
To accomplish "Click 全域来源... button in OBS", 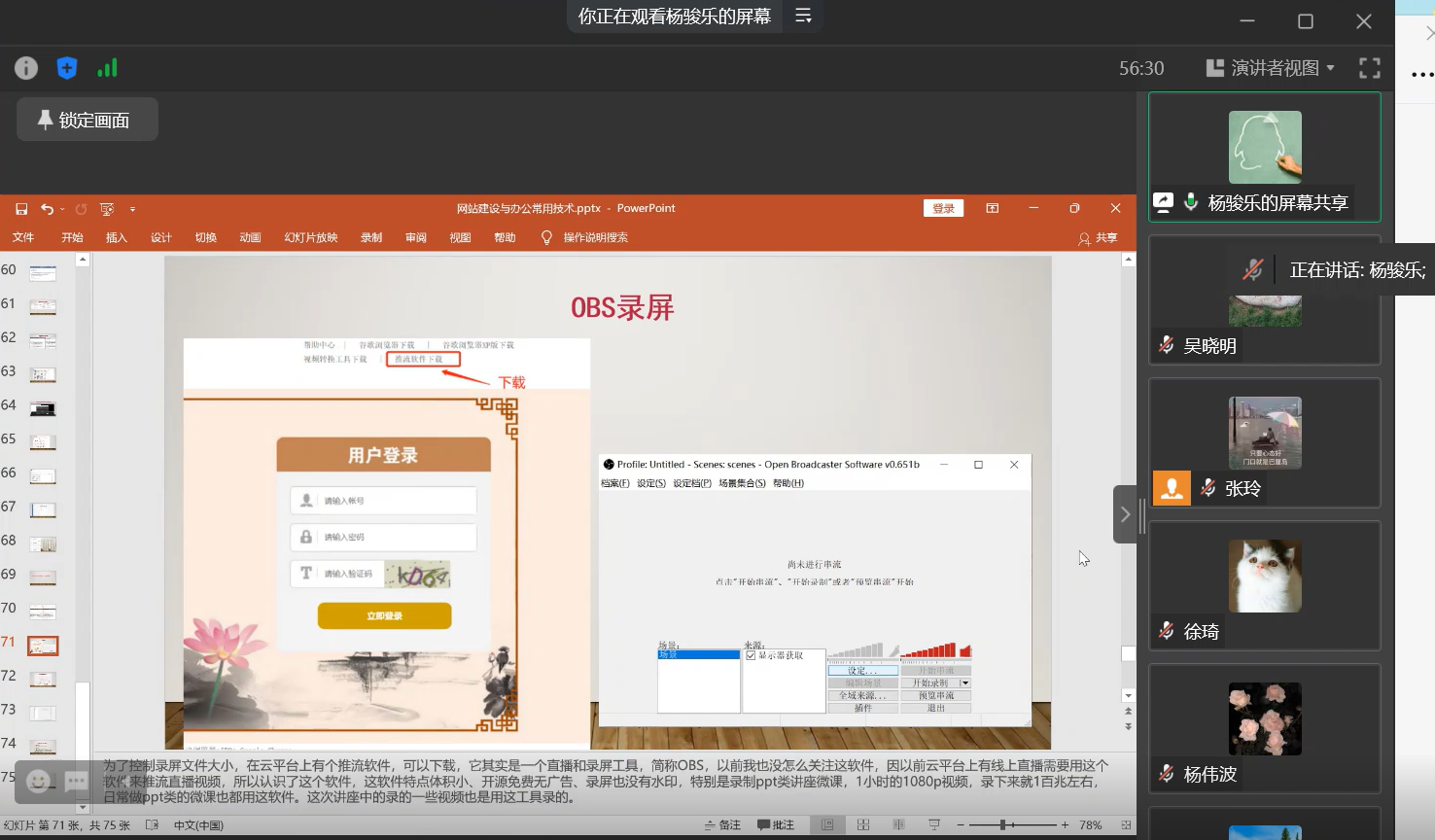I will (x=862, y=696).
